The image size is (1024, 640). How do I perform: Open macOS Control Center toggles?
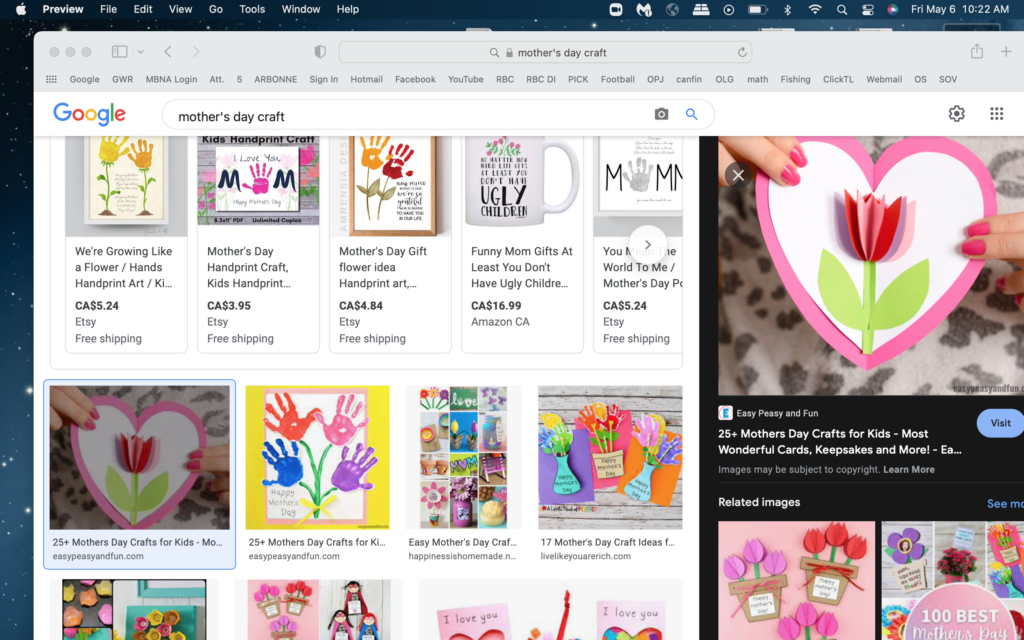867,9
